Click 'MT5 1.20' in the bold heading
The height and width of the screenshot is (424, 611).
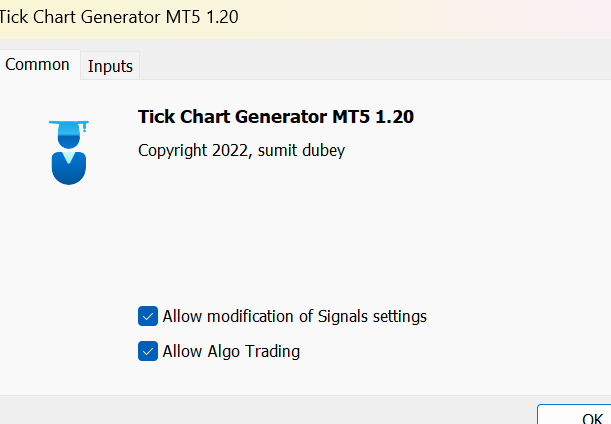[372, 117]
